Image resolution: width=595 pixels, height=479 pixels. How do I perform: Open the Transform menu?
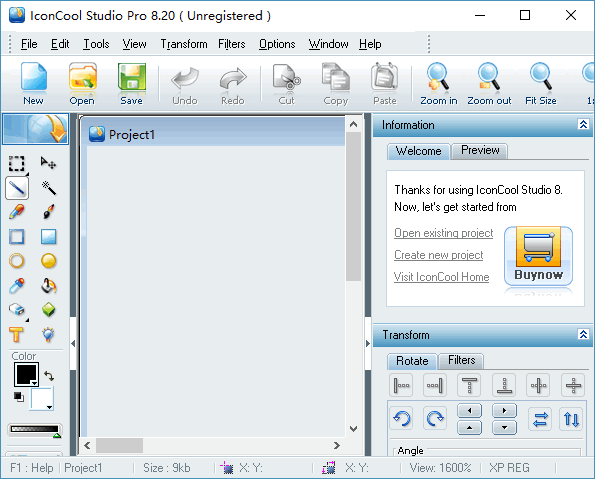point(184,44)
